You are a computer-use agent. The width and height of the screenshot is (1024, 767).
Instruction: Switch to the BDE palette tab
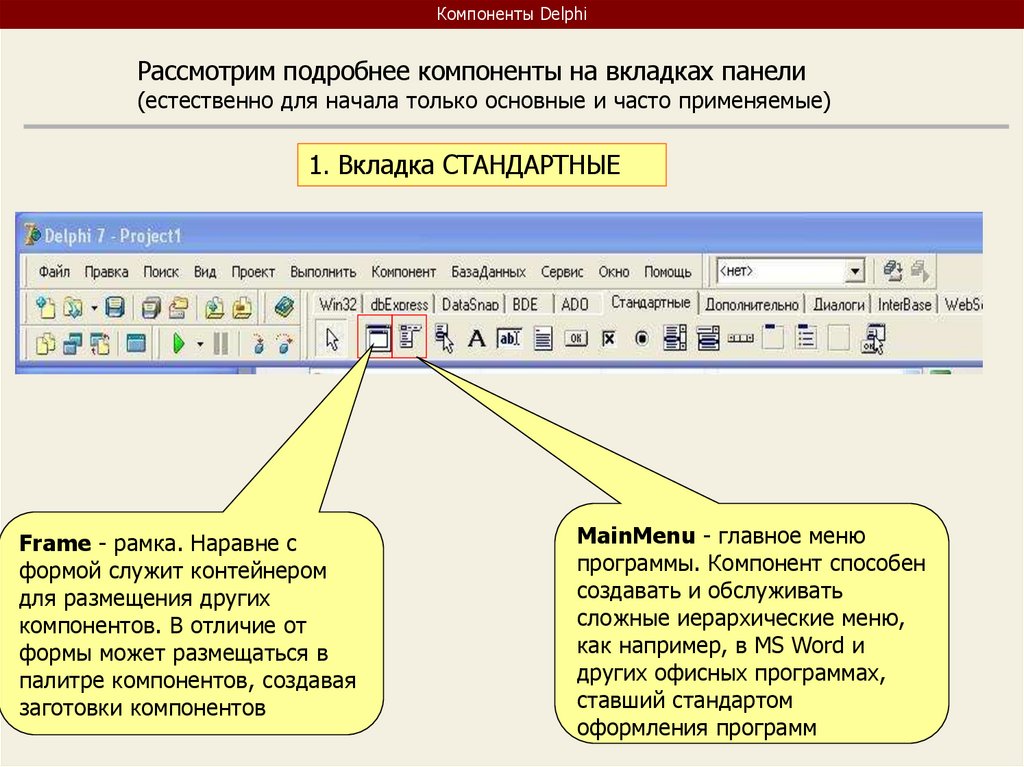point(525,304)
